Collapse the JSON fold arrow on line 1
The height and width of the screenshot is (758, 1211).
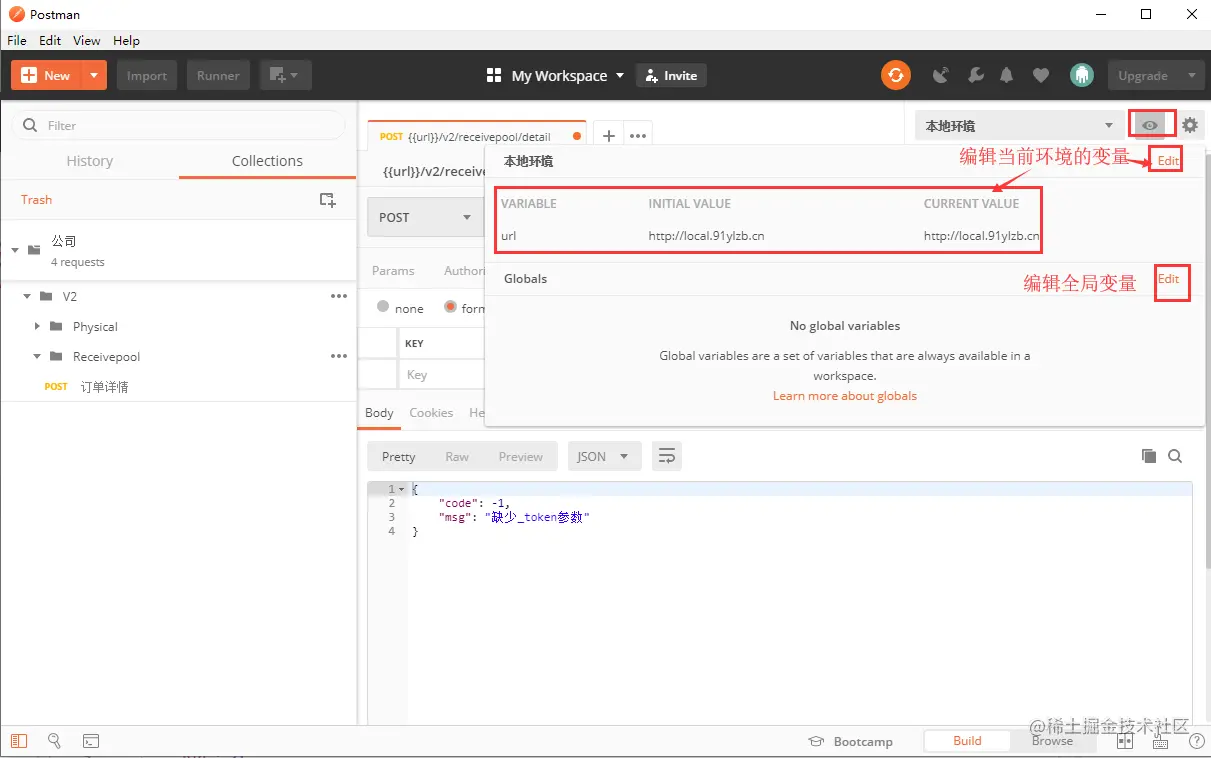coord(401,489)
